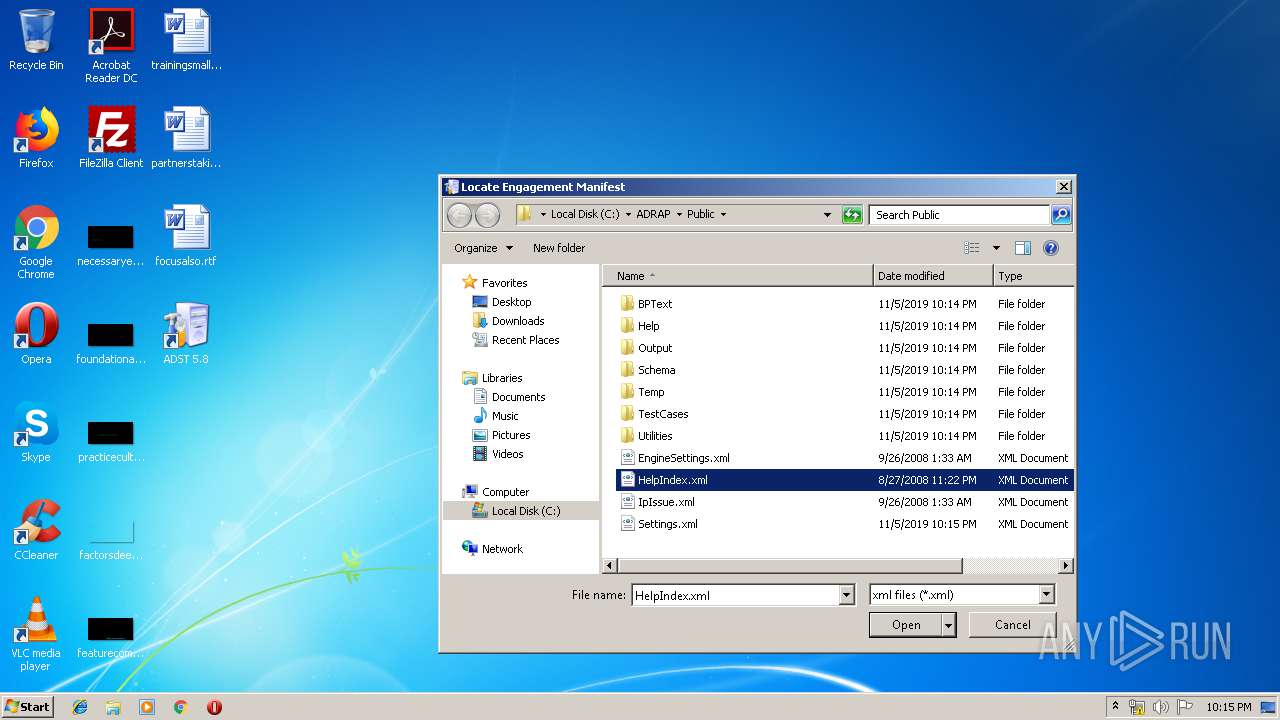
Task: Open FileZilla Client shortcut
Action: pyautogui.click(x=111, y=138)
